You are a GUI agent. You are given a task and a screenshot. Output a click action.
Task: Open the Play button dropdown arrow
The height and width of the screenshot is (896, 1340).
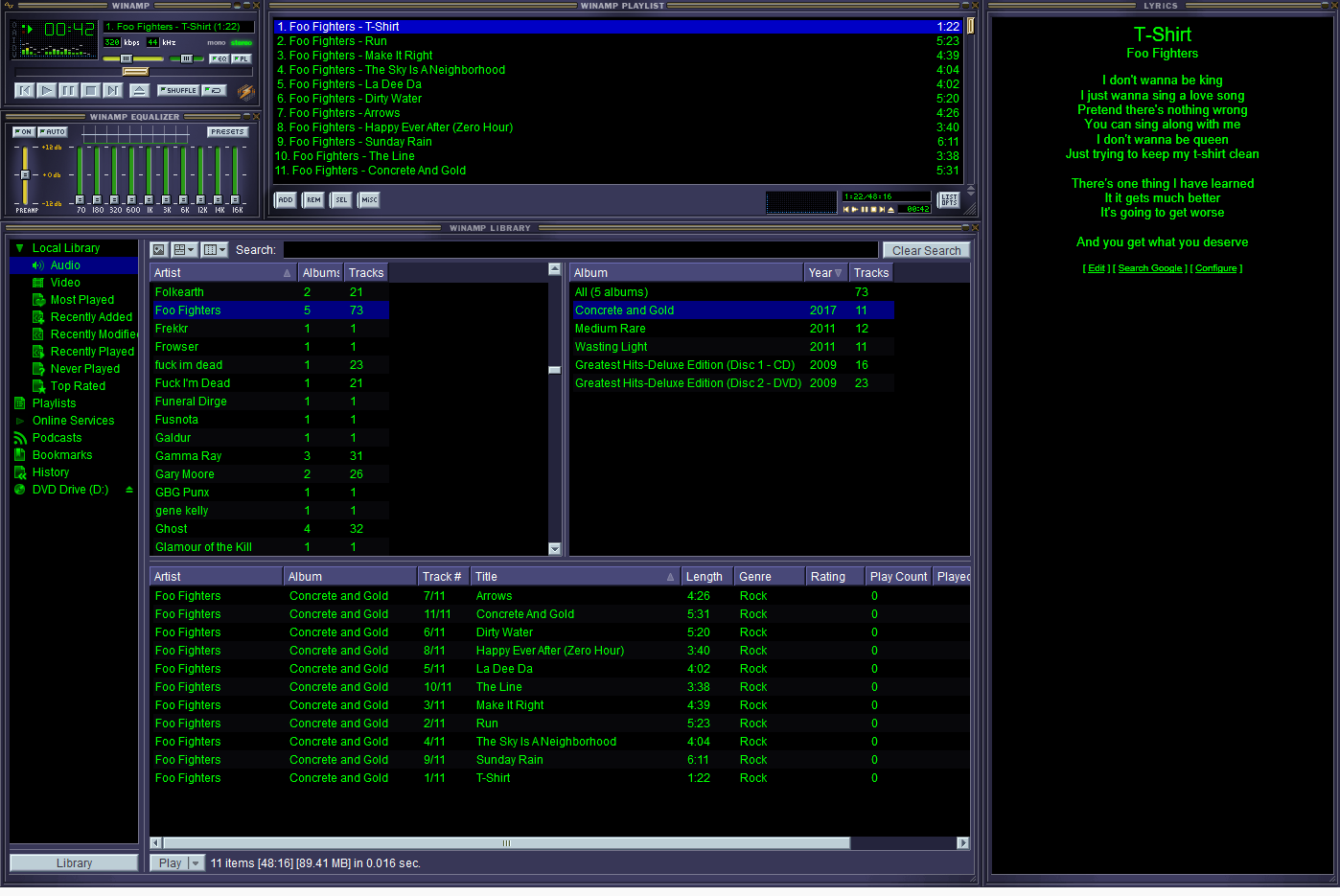click(196, 863)
